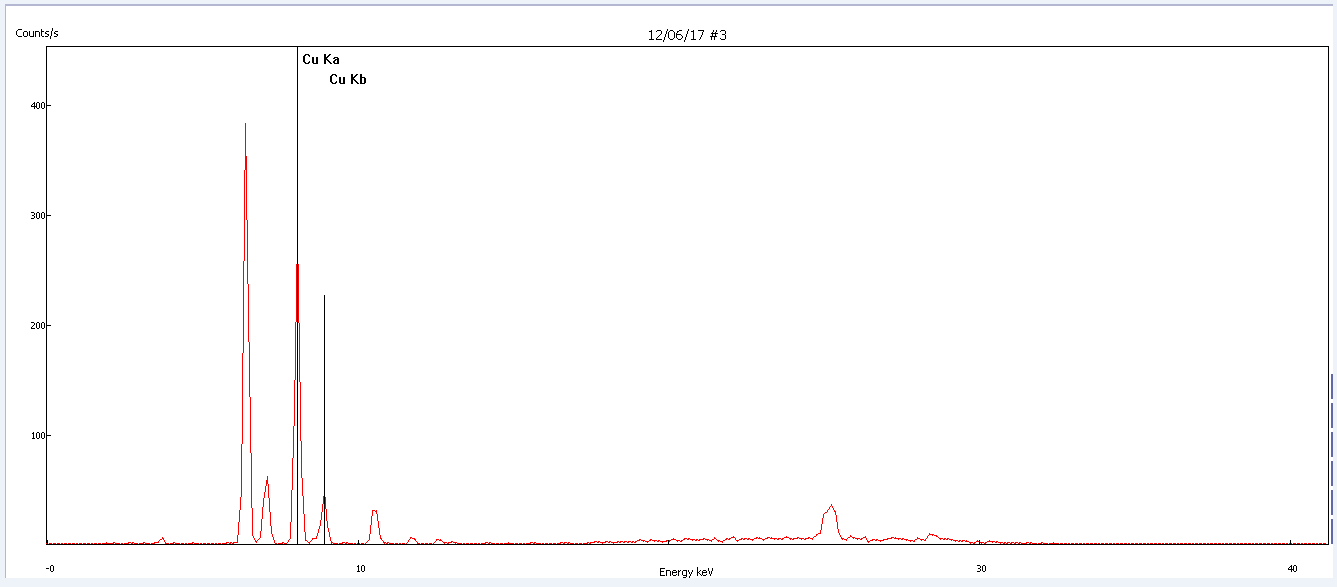Click the Counts/s axis label

37,34
